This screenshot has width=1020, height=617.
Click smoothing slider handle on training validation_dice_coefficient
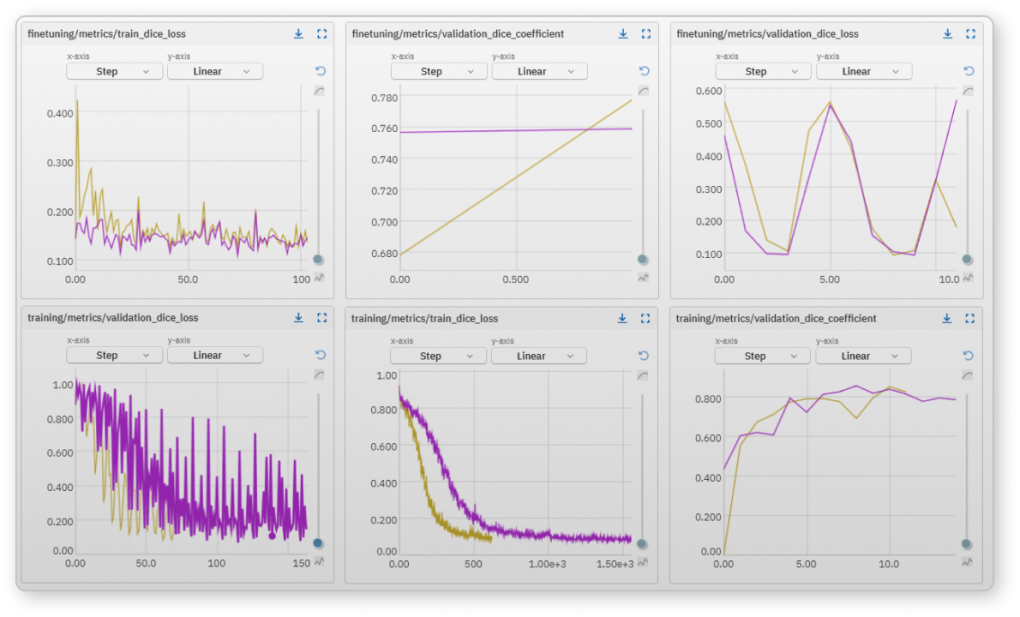(967, 543)
